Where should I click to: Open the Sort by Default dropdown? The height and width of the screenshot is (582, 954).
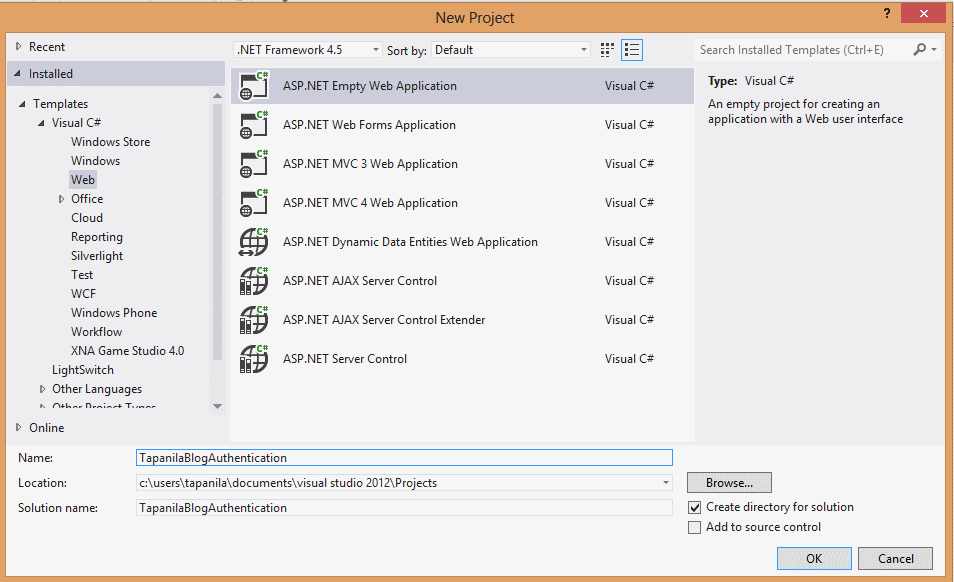[x=510, y=50]
